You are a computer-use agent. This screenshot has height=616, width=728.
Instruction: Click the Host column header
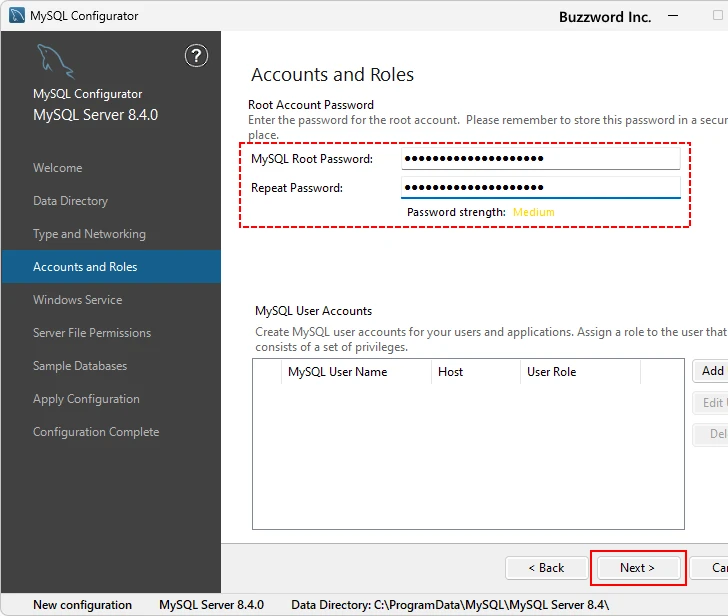[476, 372]
